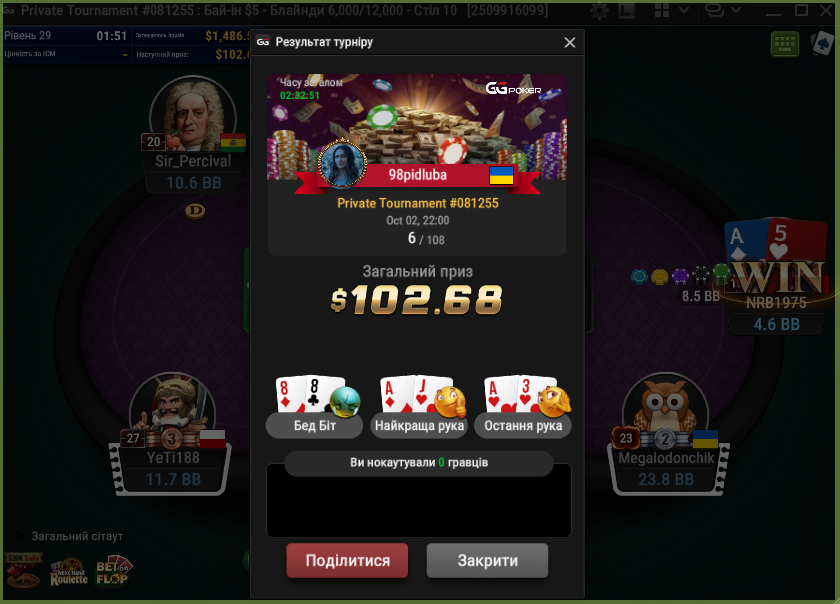Expand the grid layout dropdown arrow
Screen dimensions: 840x604
(684, 10)
